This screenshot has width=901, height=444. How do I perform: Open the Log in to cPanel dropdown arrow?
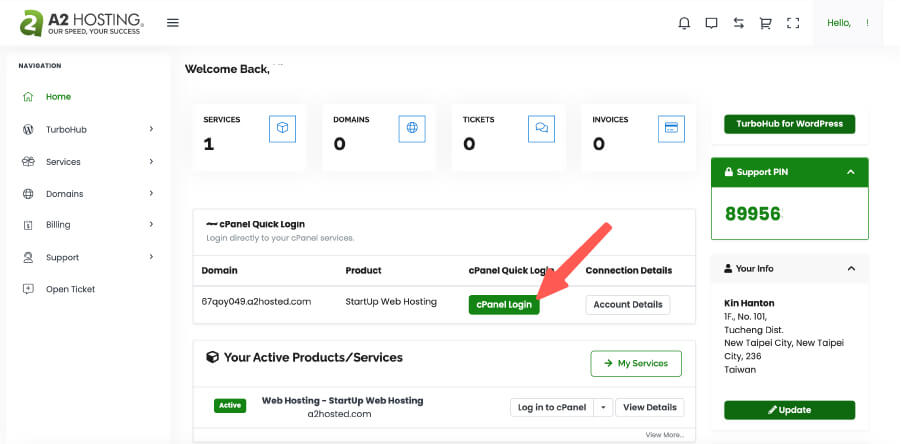pos(602,407)
